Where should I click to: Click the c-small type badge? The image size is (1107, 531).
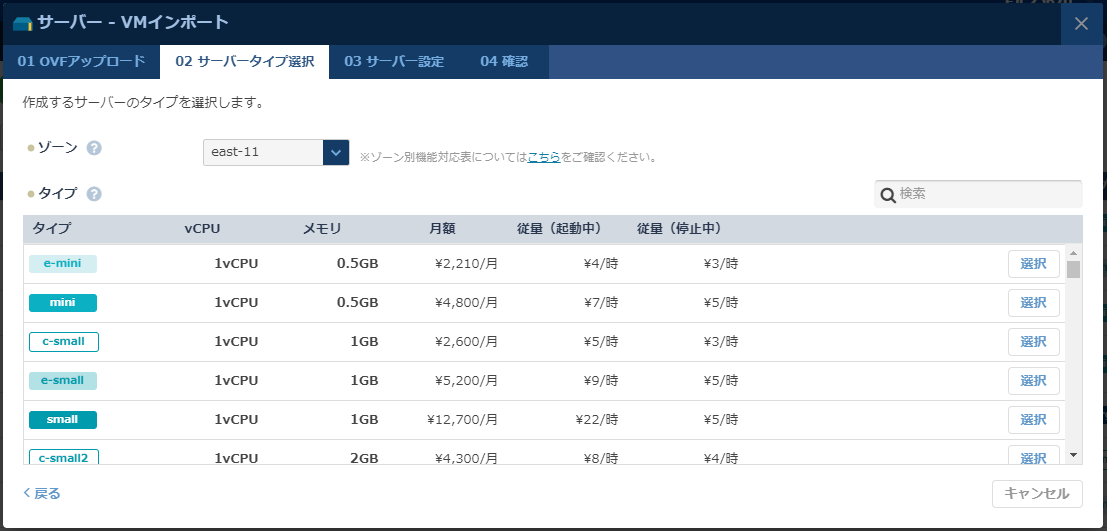pos(64,342)
